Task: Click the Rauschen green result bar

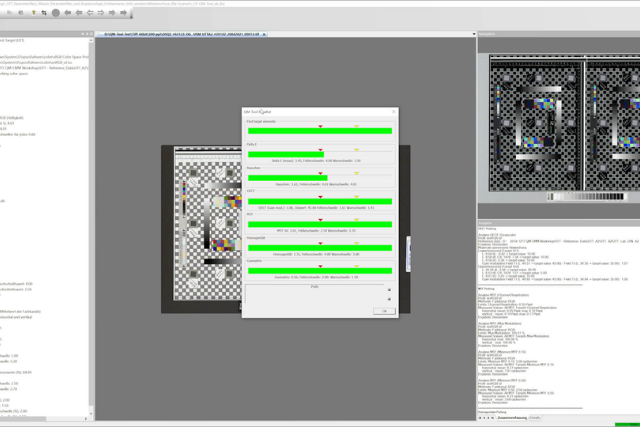Action: (288, 177)
